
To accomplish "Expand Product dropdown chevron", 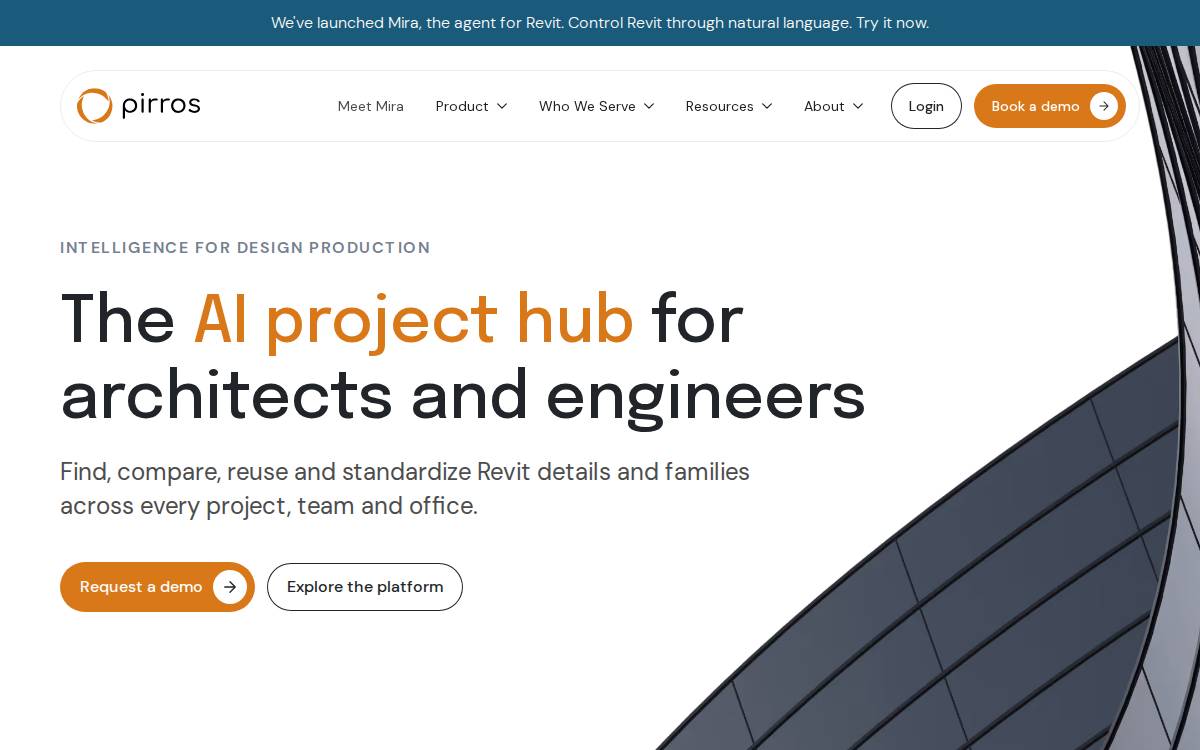I will click(x=502, y=106).
